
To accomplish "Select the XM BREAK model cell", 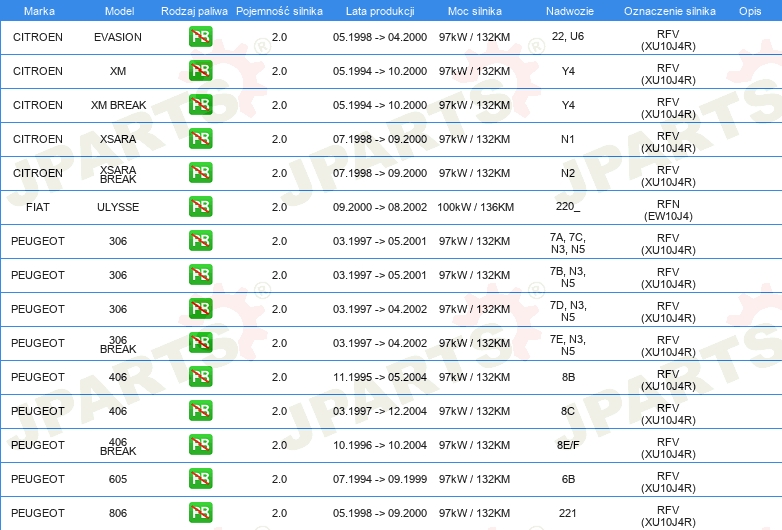I will (118, 105).
